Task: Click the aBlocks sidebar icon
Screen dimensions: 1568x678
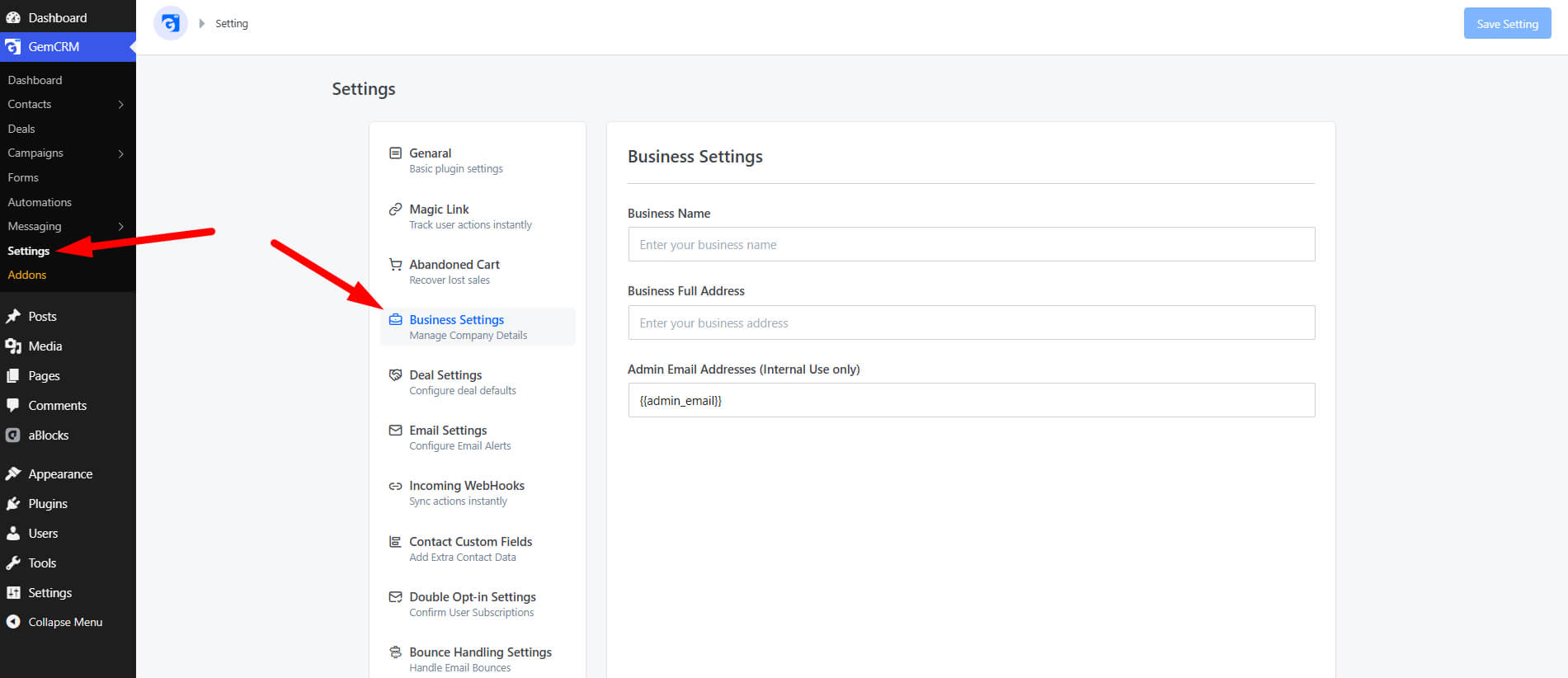Action: point(13,436)
